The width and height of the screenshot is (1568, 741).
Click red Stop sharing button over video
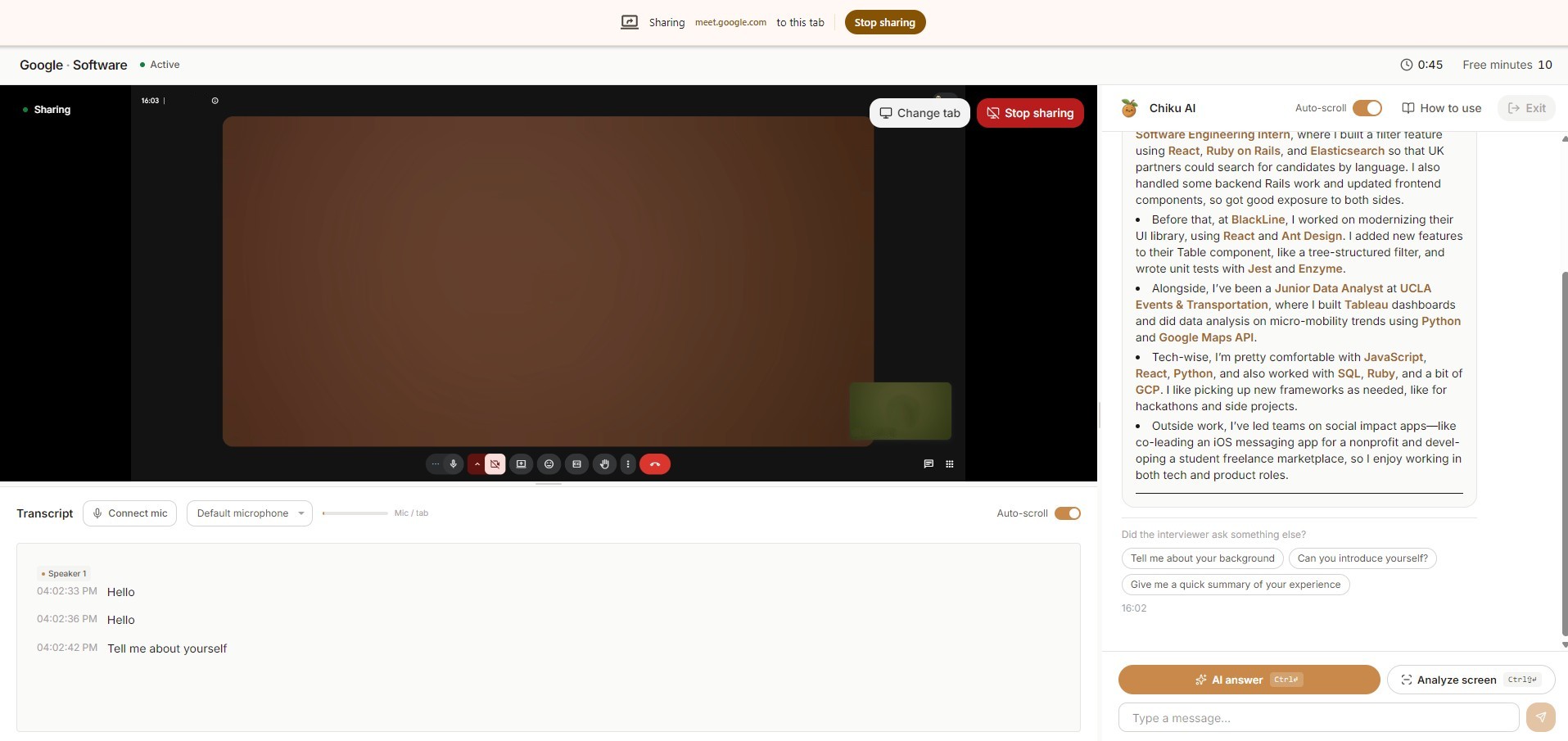[1030, 113]
